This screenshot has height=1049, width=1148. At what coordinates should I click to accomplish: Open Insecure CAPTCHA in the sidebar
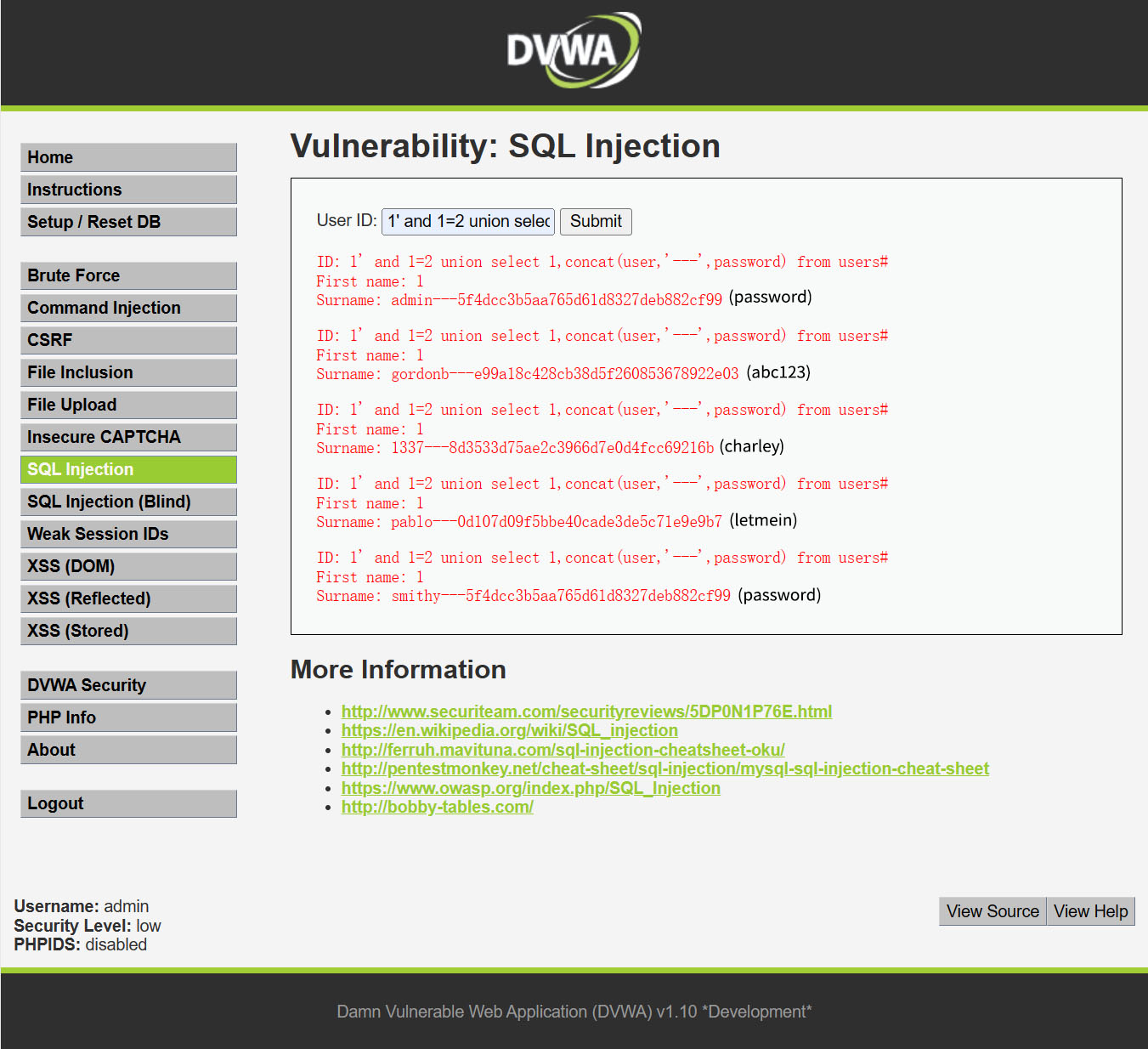coord(128,437)
